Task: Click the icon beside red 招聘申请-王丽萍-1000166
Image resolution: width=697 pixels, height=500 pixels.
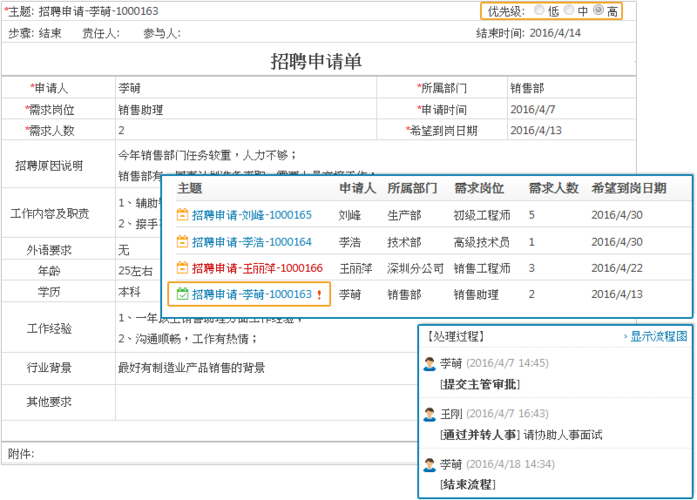Action: (182, 268)
